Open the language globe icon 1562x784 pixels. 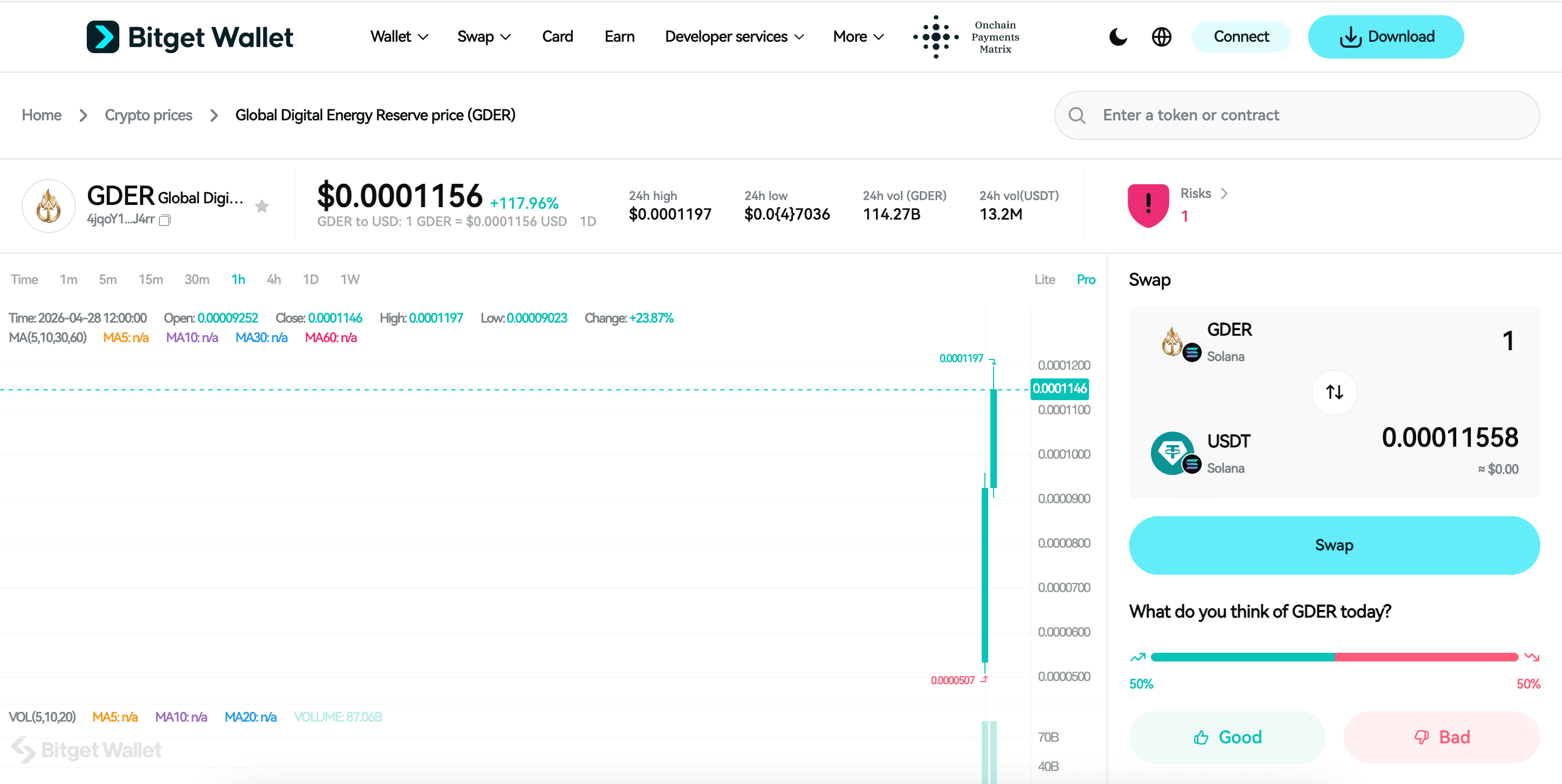(x=1161, y=37)
